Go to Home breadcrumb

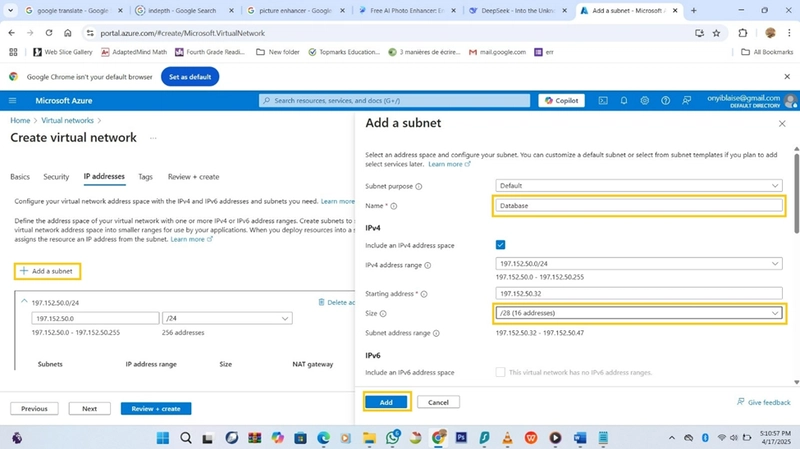tap(20, 120)
